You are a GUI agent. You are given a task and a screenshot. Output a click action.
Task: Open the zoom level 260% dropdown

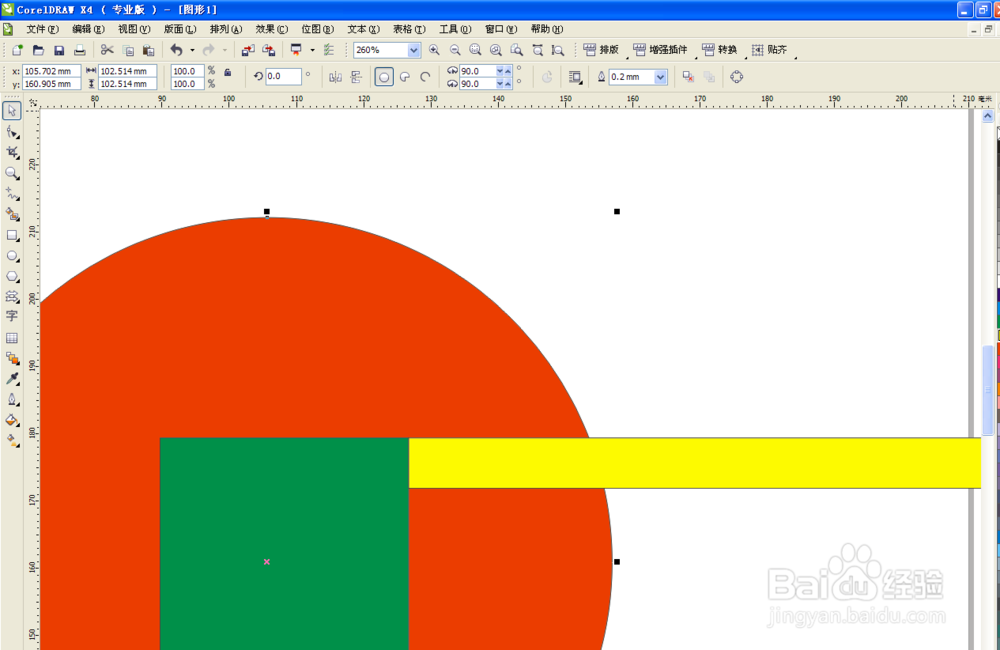pos(414,50)
